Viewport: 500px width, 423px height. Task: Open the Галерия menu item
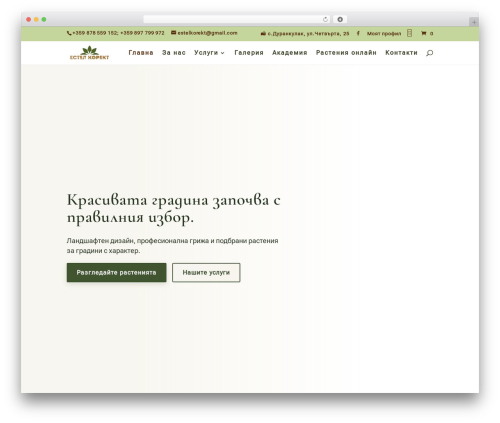tap(249, 53)
